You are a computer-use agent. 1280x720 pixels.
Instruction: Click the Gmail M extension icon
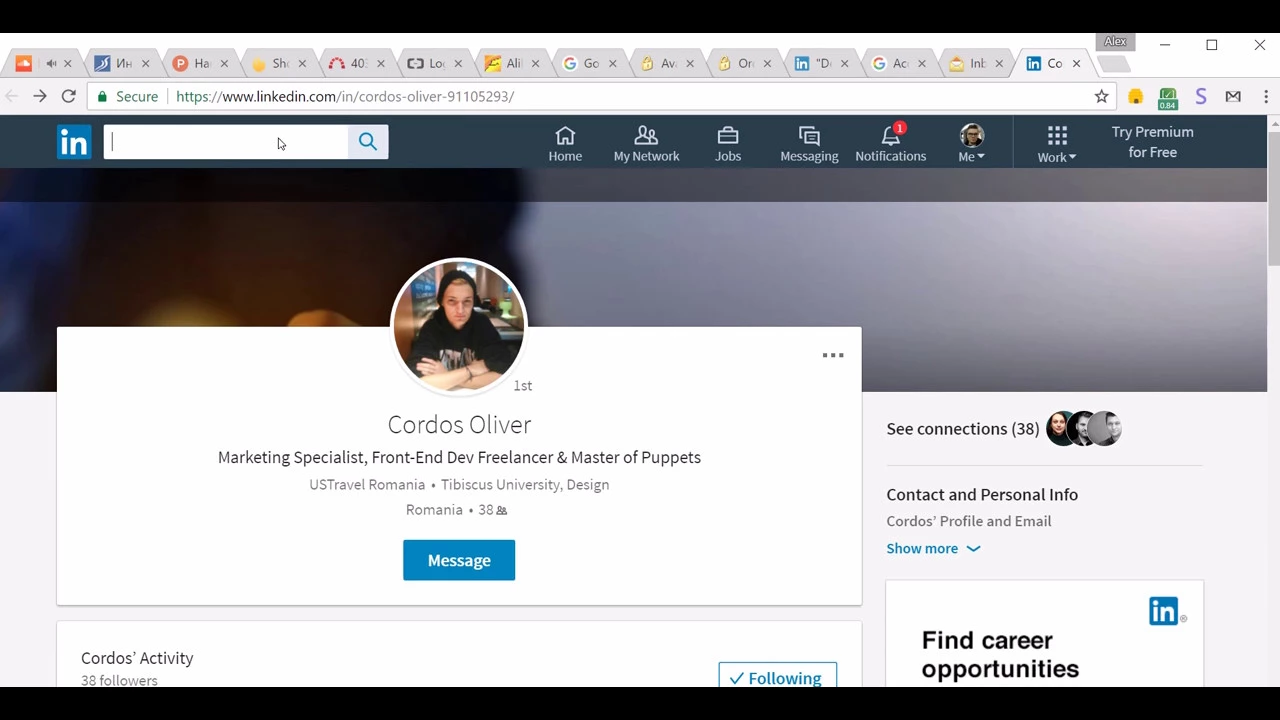[1233, 96]
